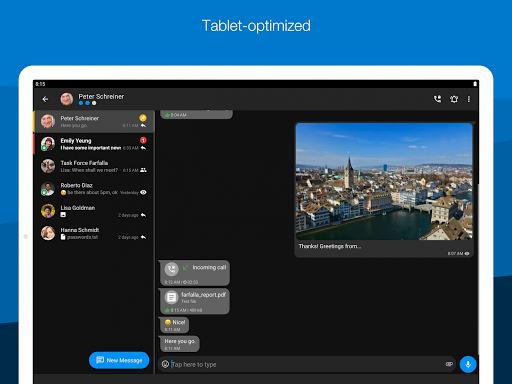Image resolution: width=512 pixels, height=384 pixels.
Task: Click the 'Here you go.' message bubble
Action: tap(179, 344)
